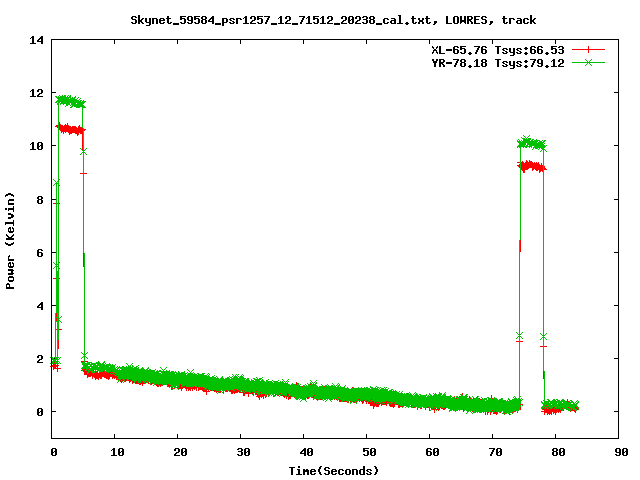Click y-axis tick label 2
This screenshot has height=480, width=640.
click(x=40, y=359)
